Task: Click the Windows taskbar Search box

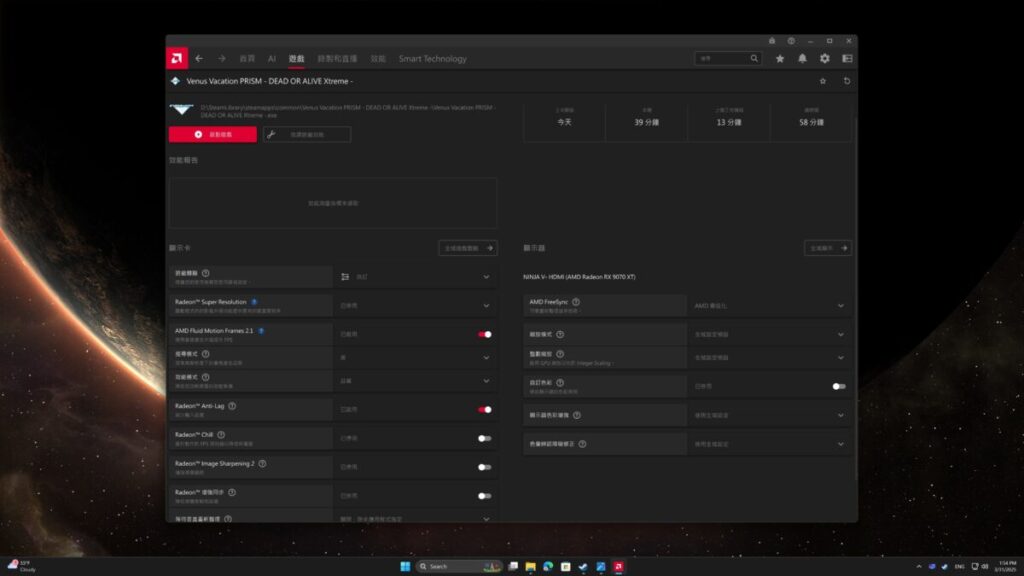Action: click(459, 566)
